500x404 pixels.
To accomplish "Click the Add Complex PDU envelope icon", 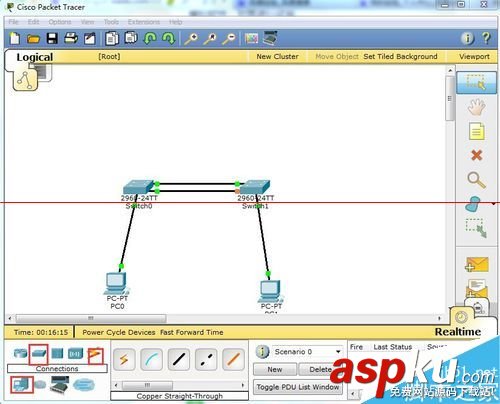I will (x=477, y=288).
